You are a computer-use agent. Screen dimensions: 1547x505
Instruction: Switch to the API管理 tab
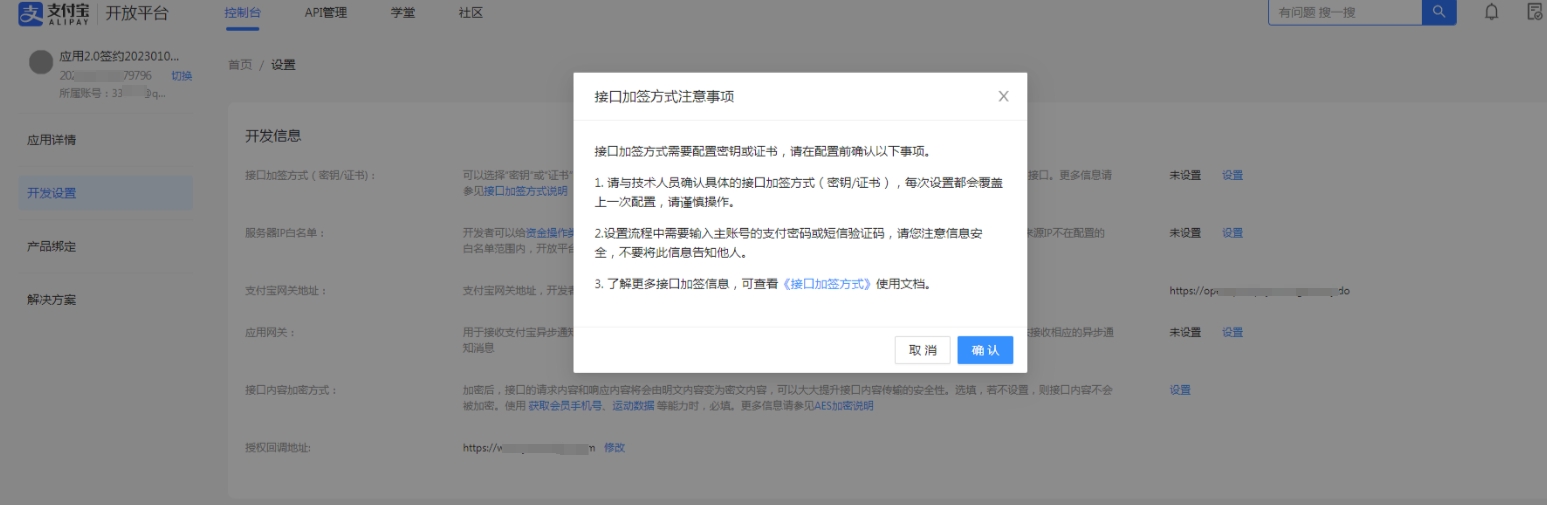[325, 12]
